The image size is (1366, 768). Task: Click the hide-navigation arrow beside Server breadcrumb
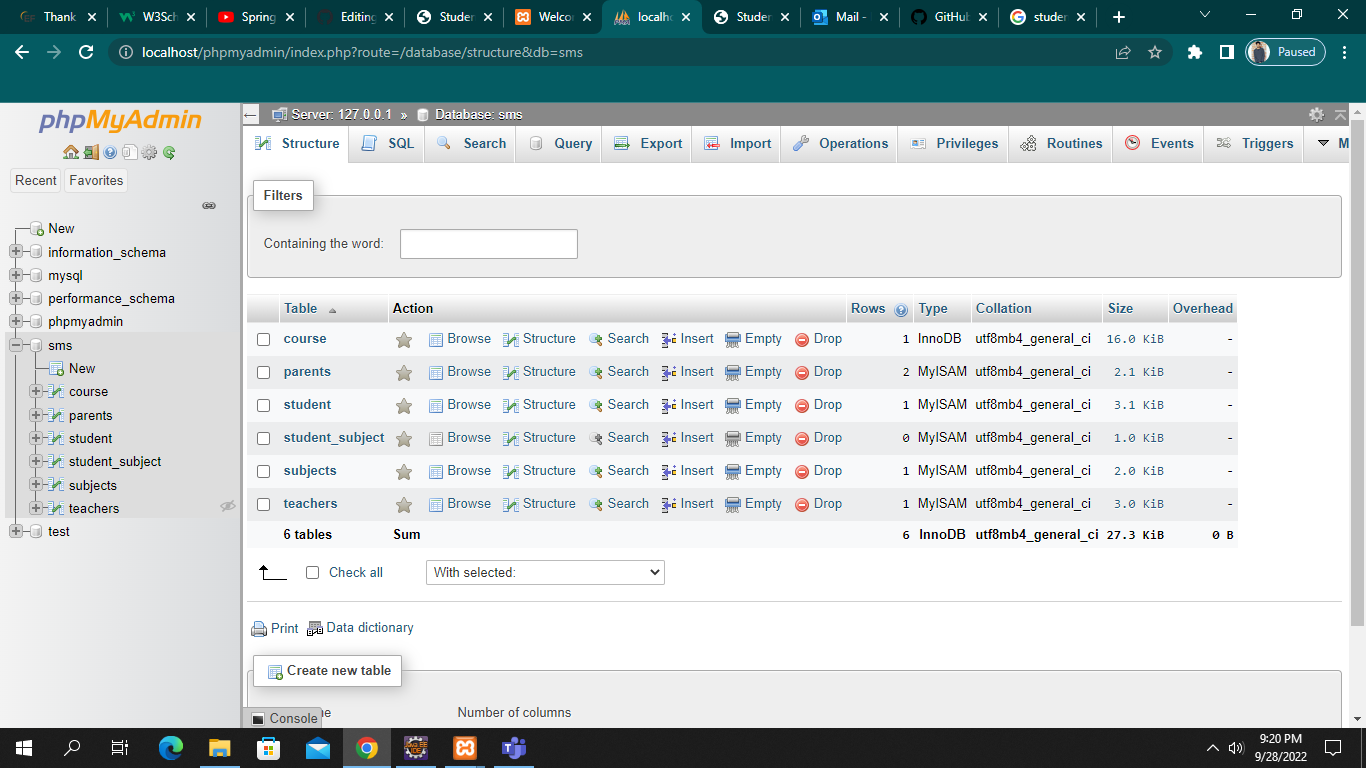coord(251,114)
